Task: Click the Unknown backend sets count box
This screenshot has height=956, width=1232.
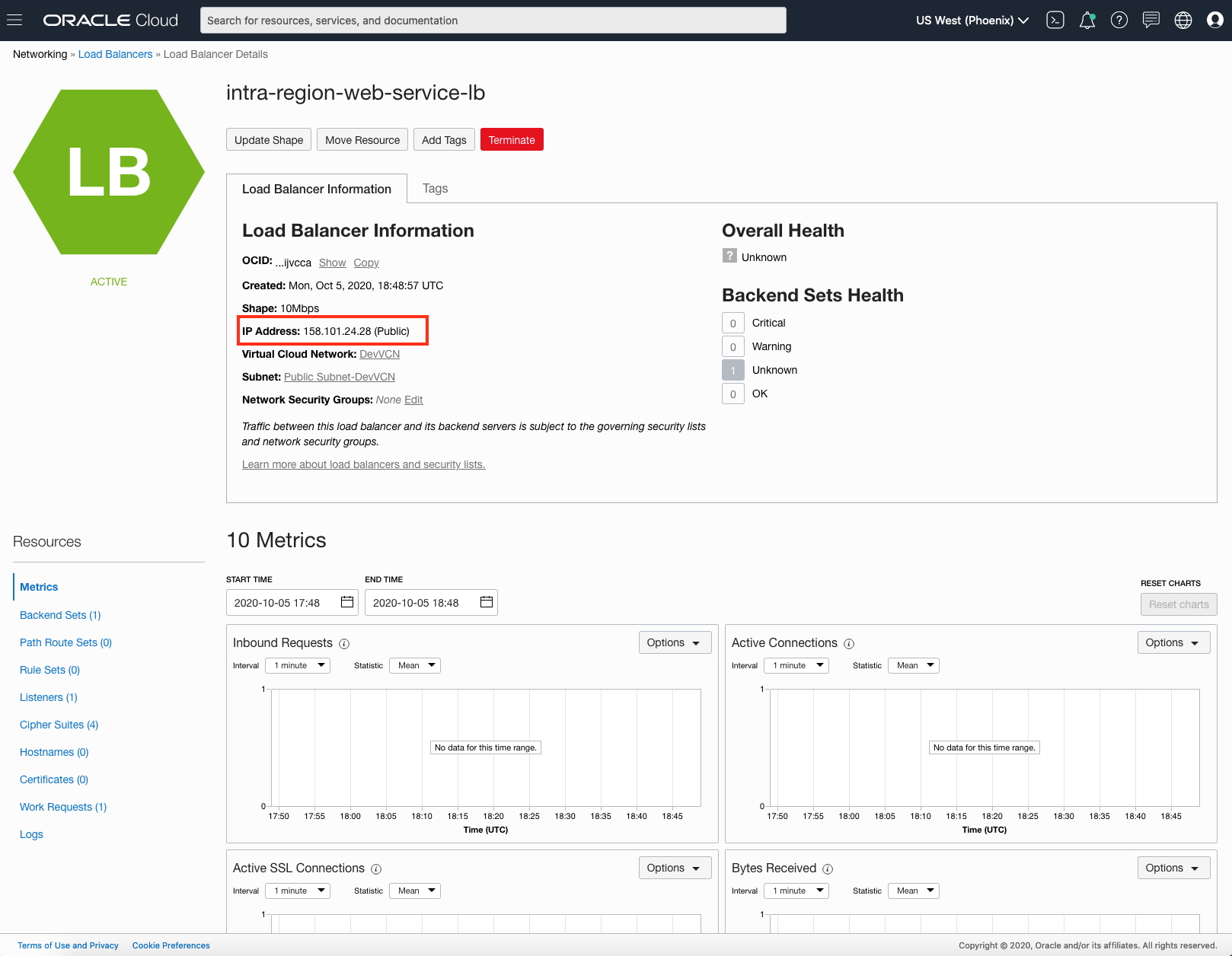Action: pos(733,370)
